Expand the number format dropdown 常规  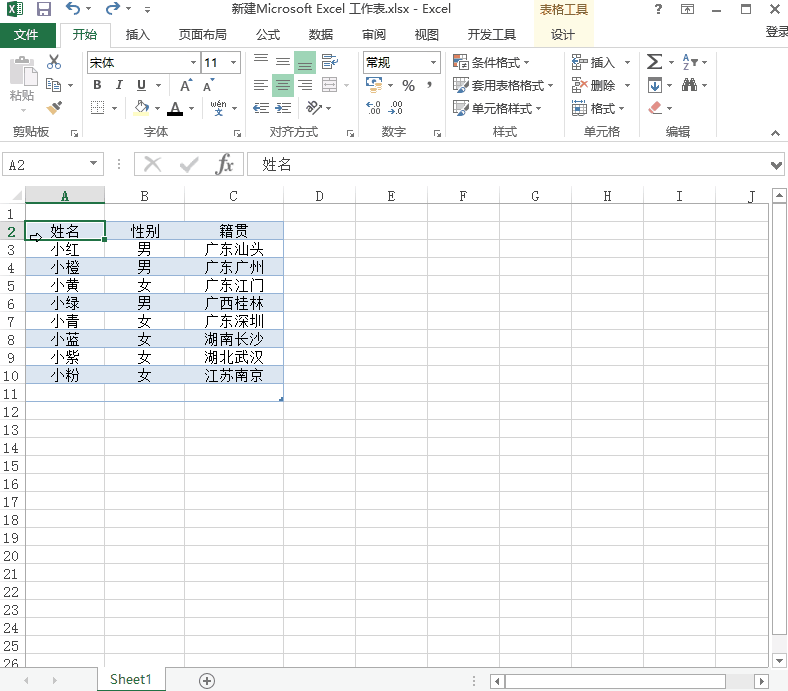tap(433, 62)
